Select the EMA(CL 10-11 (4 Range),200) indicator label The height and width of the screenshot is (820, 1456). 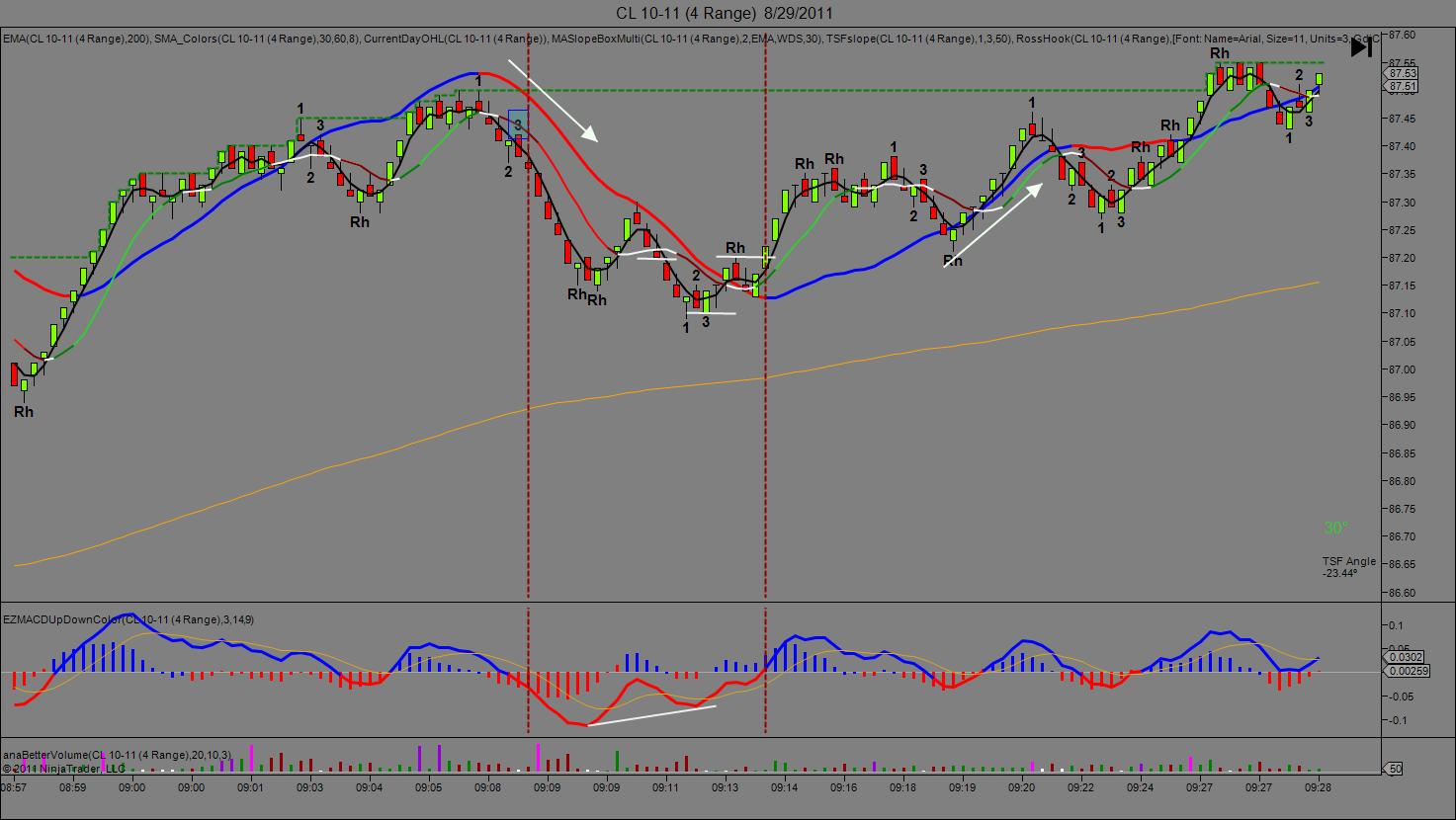point(75,39)
